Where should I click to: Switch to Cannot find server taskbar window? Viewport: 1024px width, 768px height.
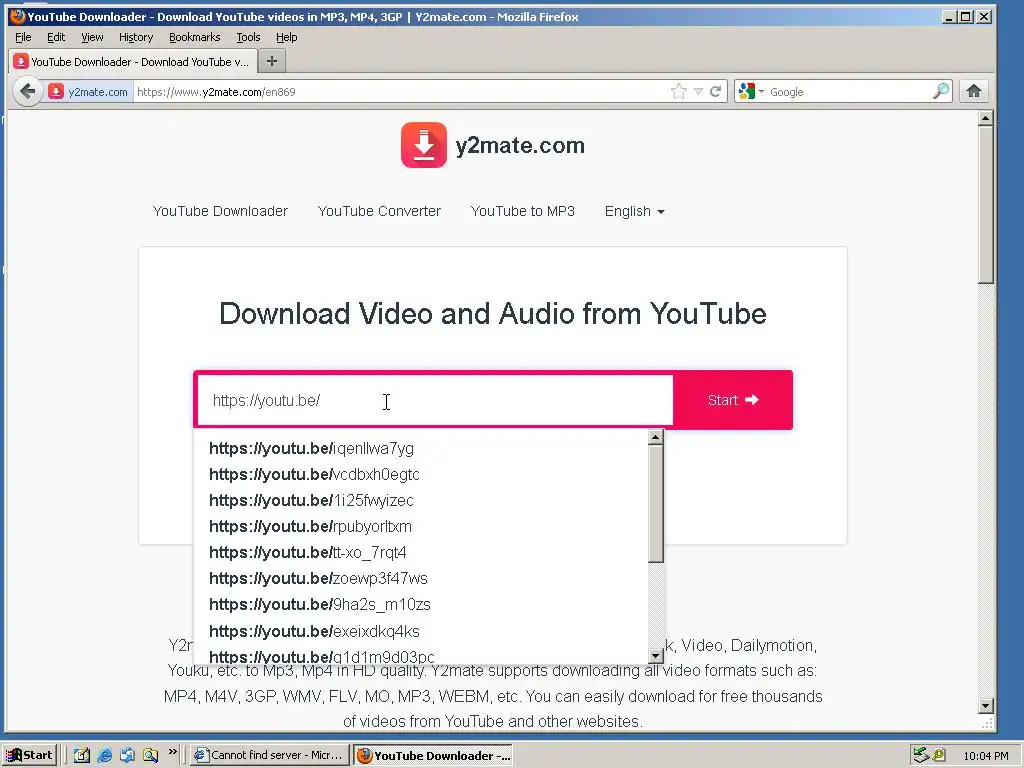tap(270, 755)
